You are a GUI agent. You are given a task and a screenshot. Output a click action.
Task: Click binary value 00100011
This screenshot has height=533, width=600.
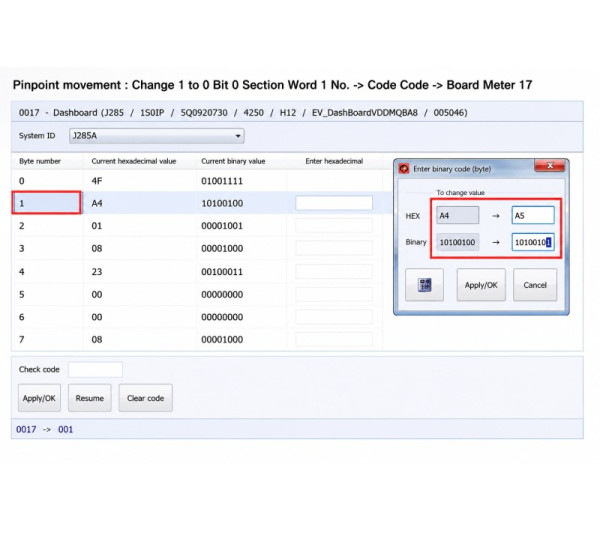[x=222, y=272]
